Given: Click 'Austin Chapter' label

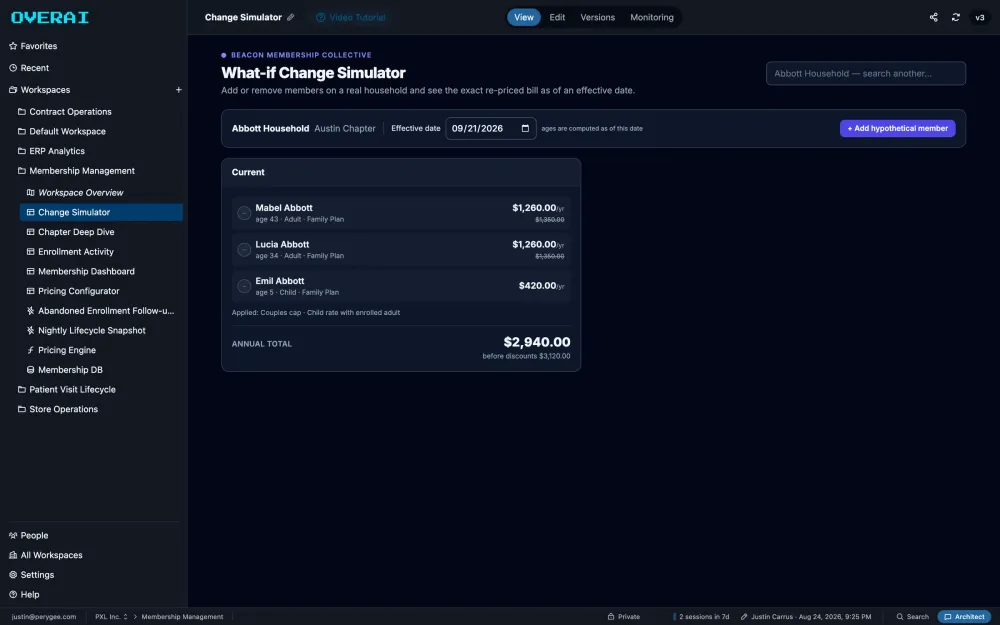Looking at the screenshot, I should pyautogui.click(x=345, y=128).
